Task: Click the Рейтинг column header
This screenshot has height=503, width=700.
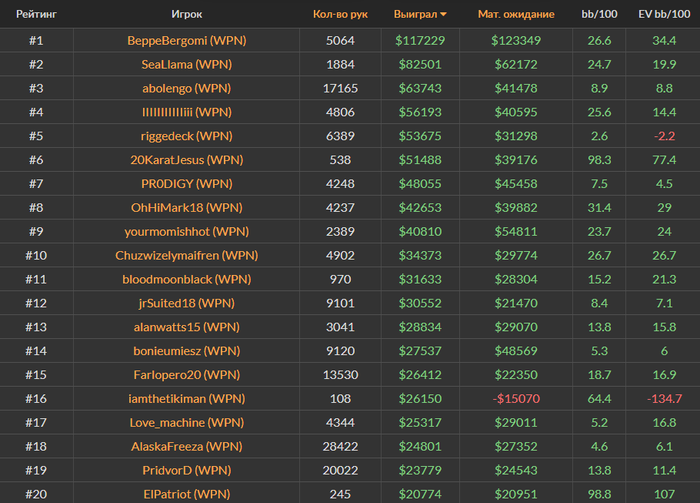Action: 36,14
